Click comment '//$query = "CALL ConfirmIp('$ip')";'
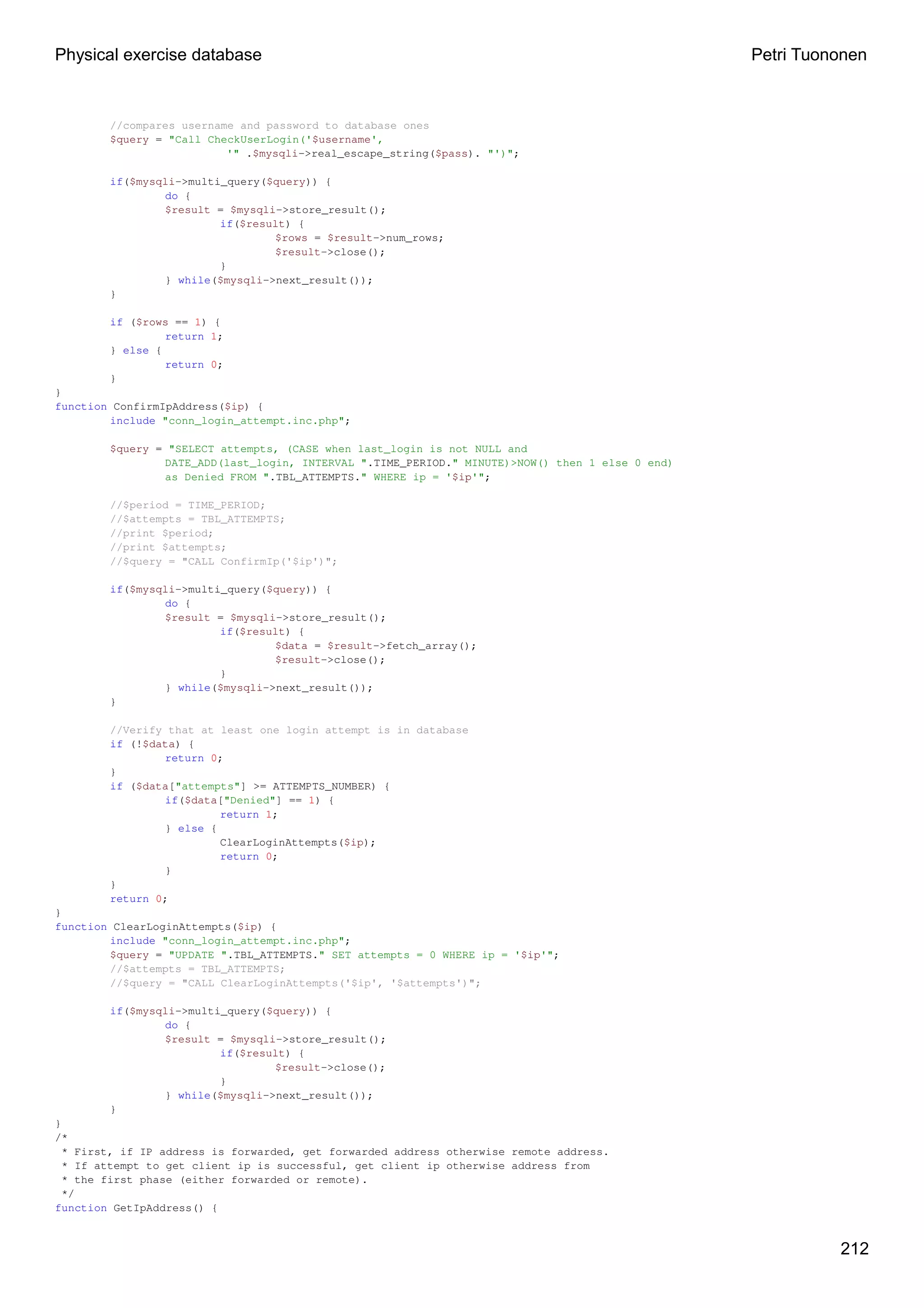924x1308 pixels. (223, 562)
